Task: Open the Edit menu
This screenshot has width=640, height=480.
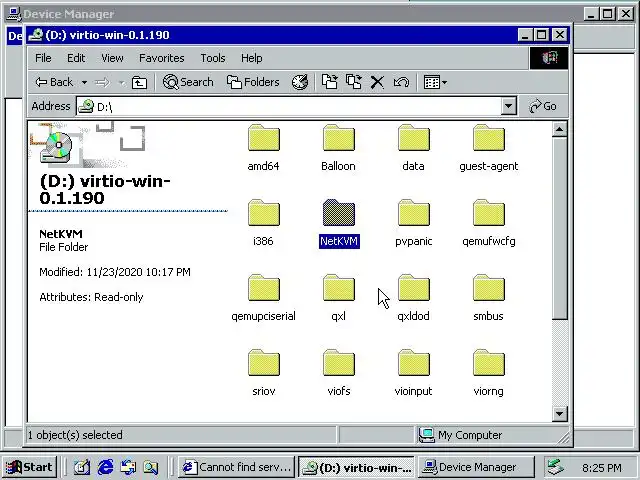Action: point(76,58)
